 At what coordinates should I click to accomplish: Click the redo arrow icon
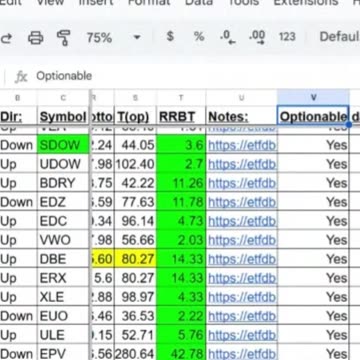coord(6,37)
